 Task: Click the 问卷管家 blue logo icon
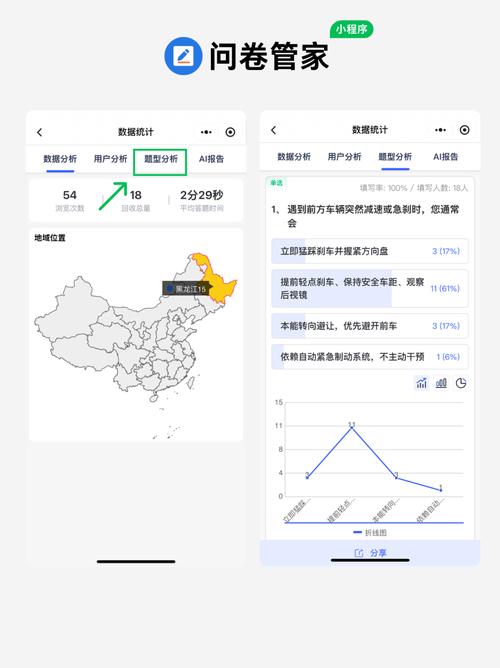pos(183,56)
